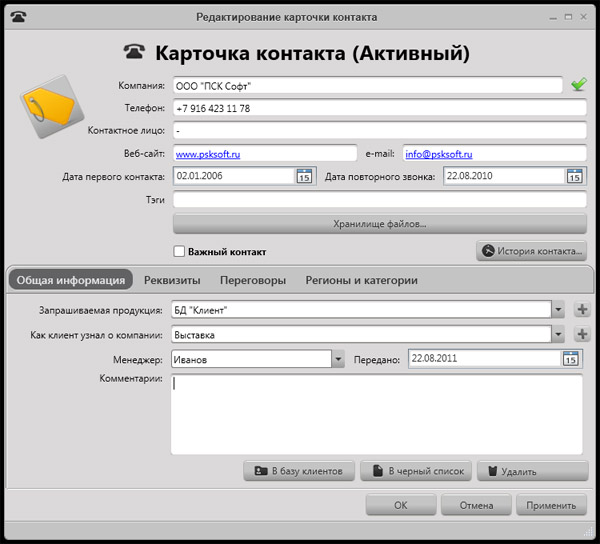
Task: Maximize the contact card window
Action: coord(568,17)
